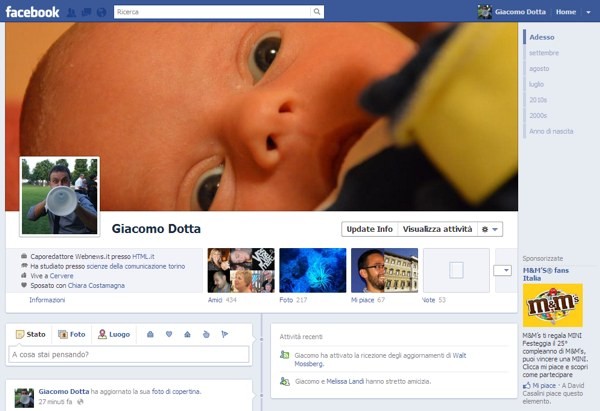600x411 pixels.
Task: Click the health life event icon
Action: coord(206,334)
